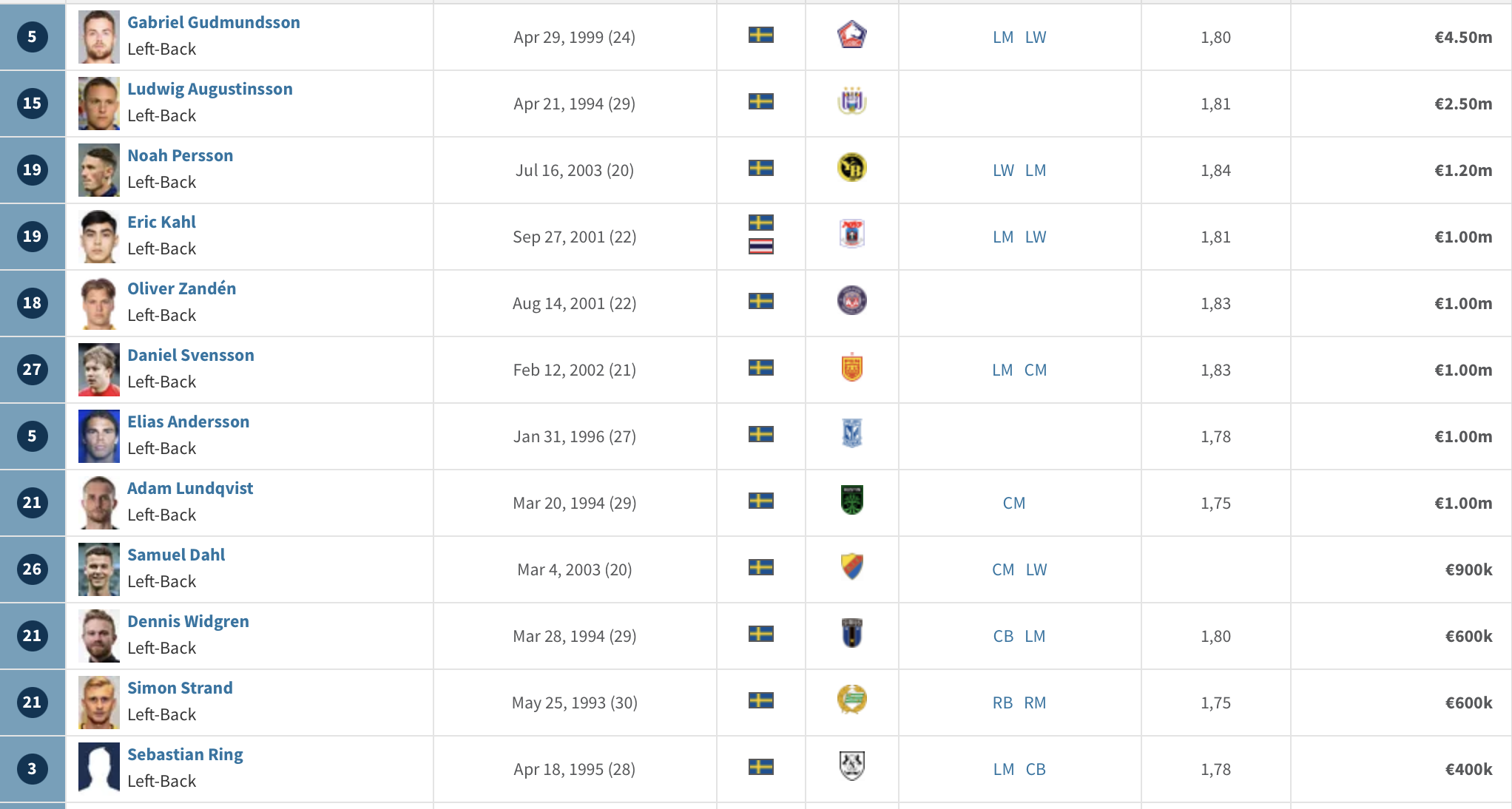The image size is (1512, 809).
Task: Click Simon Strand's green-gold club badge
Action: click(x=851, y=701)
